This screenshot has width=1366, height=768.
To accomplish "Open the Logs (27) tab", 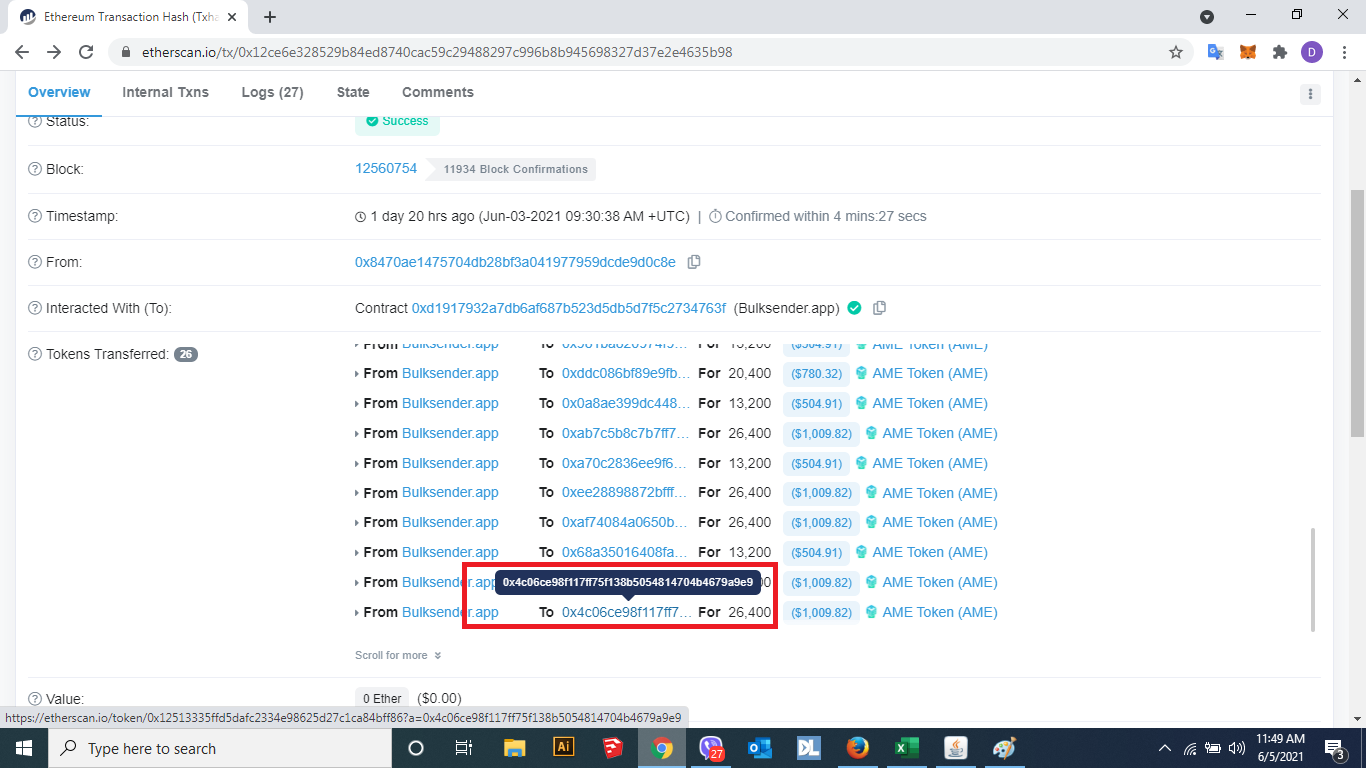I will pyautogui.click(x=272, y=92).
